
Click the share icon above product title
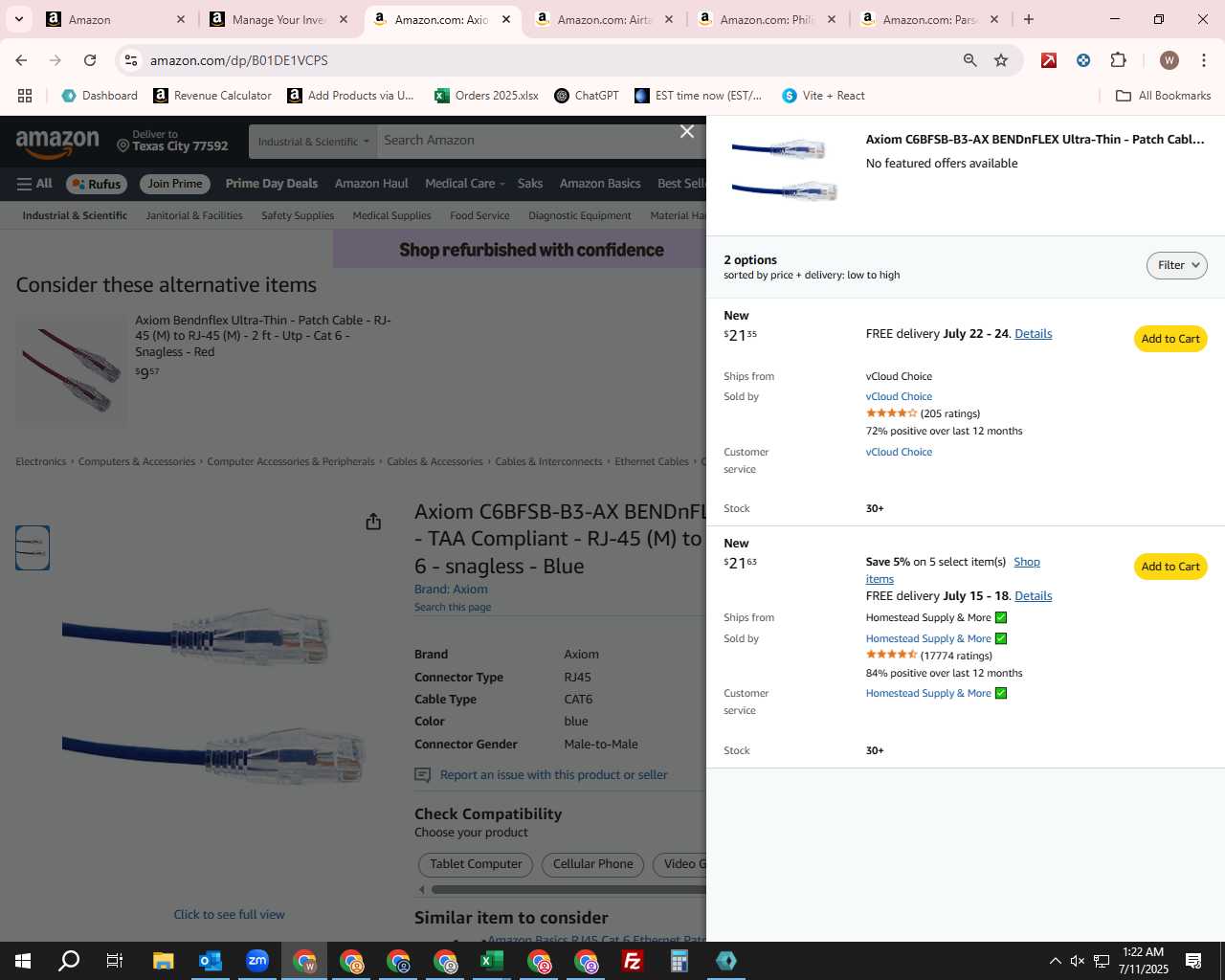(373, 521)
